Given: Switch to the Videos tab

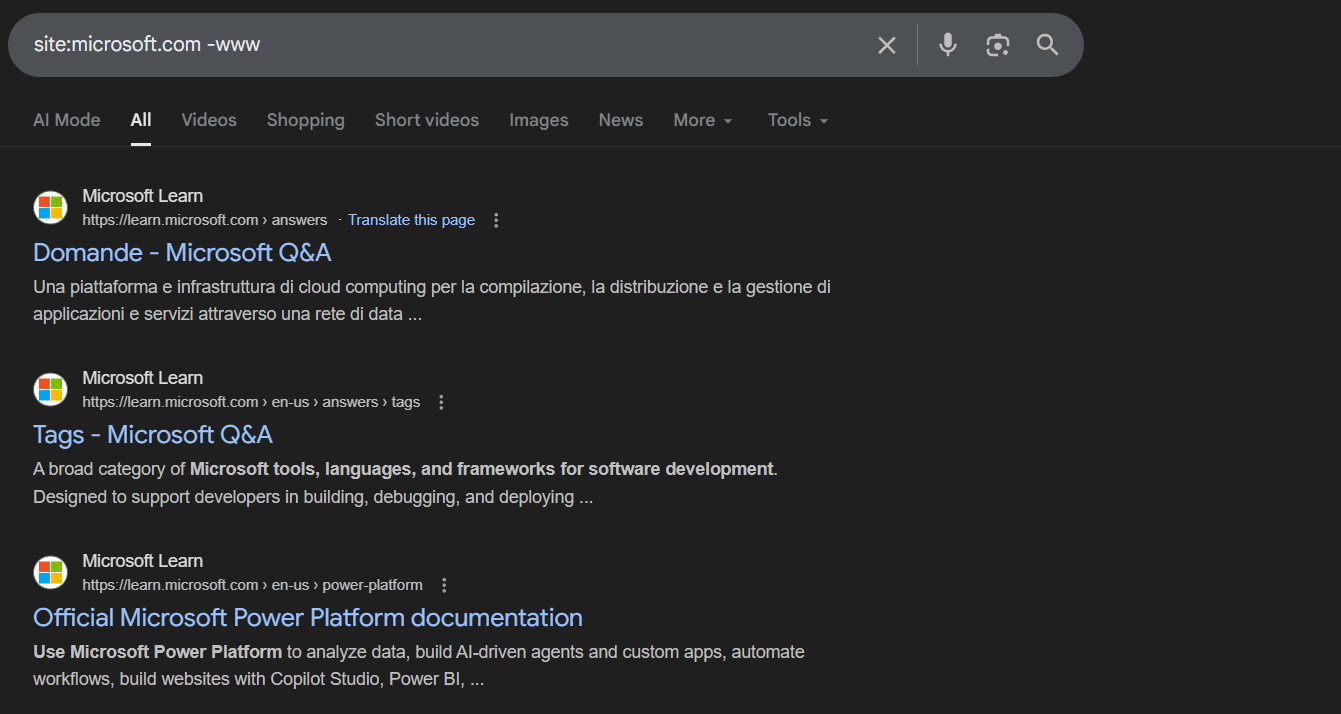Looking at the screenshot, I should pyautogui.click(x=209, y=120).
